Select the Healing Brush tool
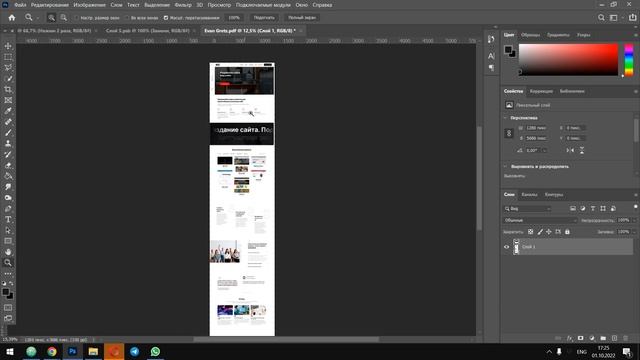This screenshot has height=360, width=640. (x=8, y=122)
